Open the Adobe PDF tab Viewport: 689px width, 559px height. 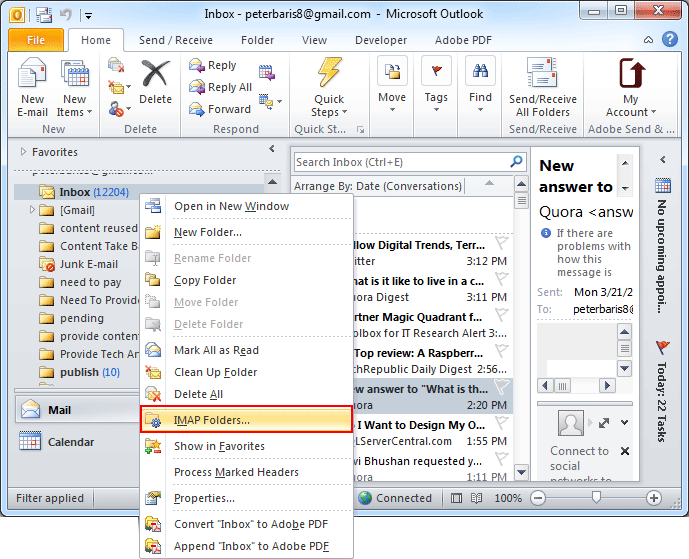[463, 40]
